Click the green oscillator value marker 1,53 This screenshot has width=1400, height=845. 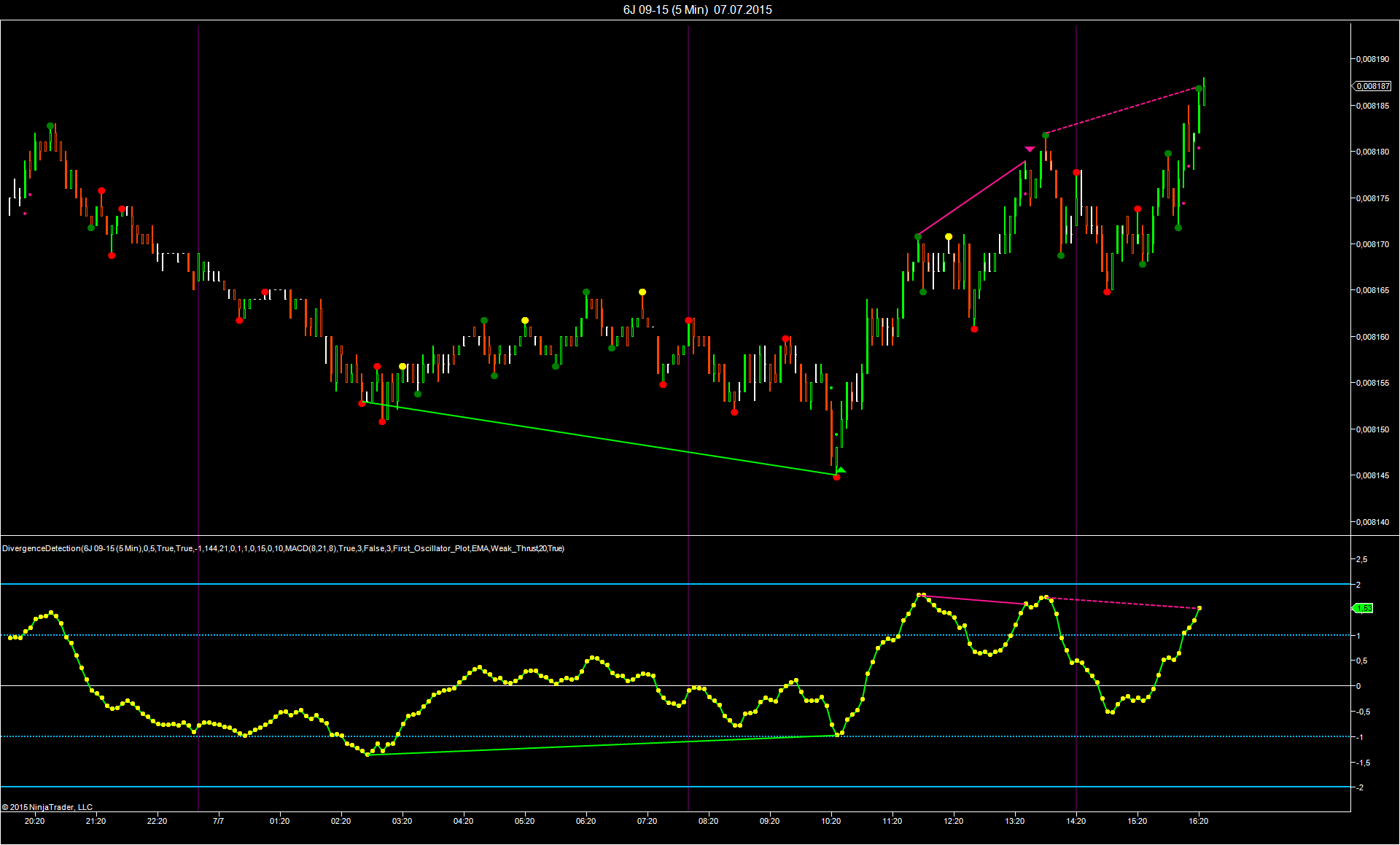1363,608
